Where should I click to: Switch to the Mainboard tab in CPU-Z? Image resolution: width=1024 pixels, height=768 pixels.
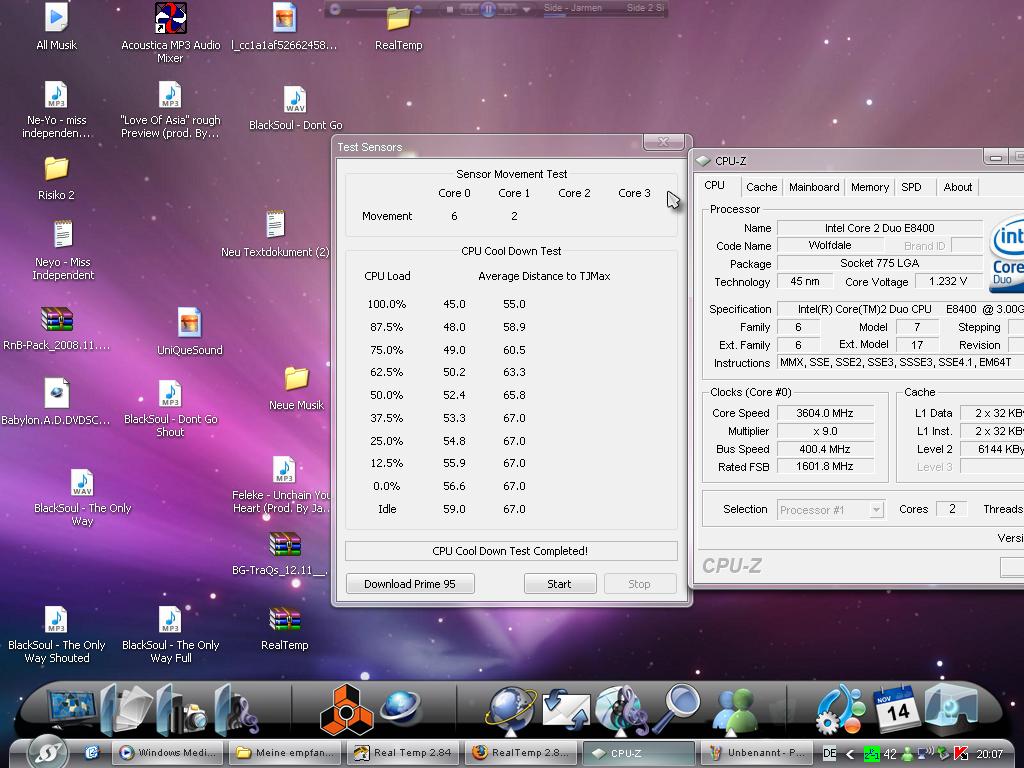(x=814, y=187)
